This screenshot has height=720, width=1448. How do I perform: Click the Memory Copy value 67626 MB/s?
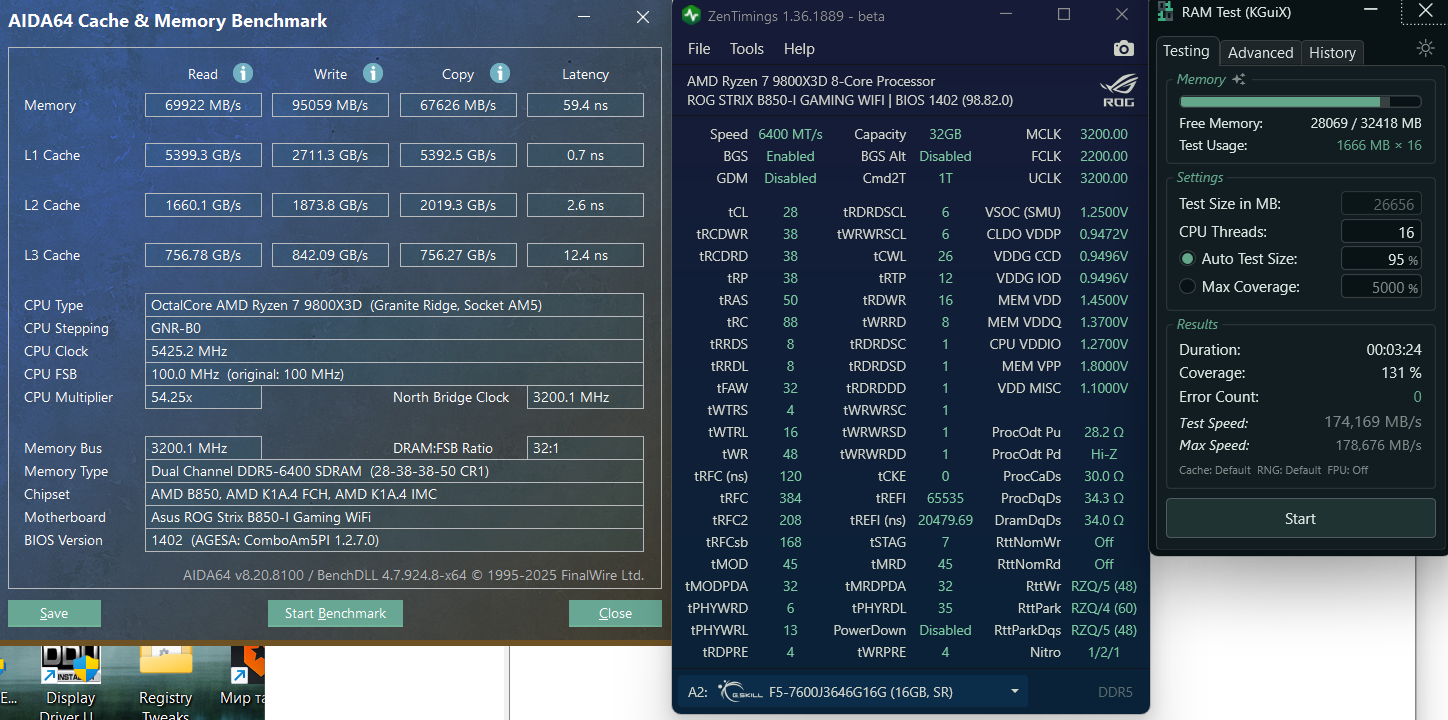coord(458,105)
